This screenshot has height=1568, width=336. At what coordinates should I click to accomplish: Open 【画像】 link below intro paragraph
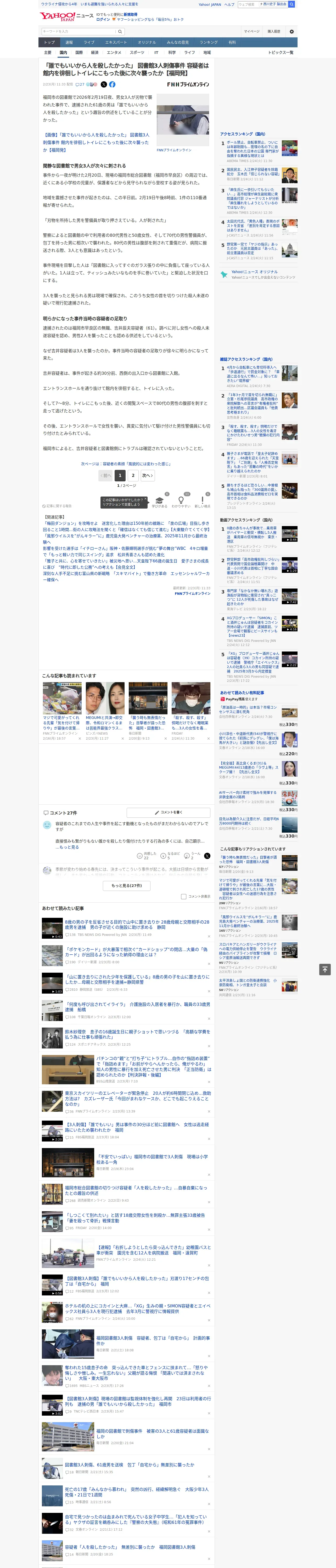coord(96,142)
